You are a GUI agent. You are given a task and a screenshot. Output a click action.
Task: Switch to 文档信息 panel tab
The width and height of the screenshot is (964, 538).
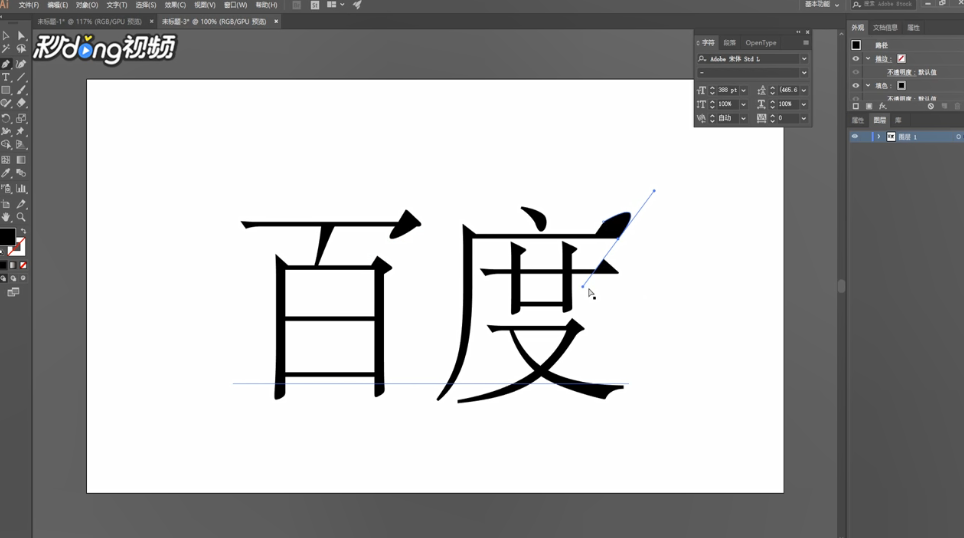click(885, 28)
